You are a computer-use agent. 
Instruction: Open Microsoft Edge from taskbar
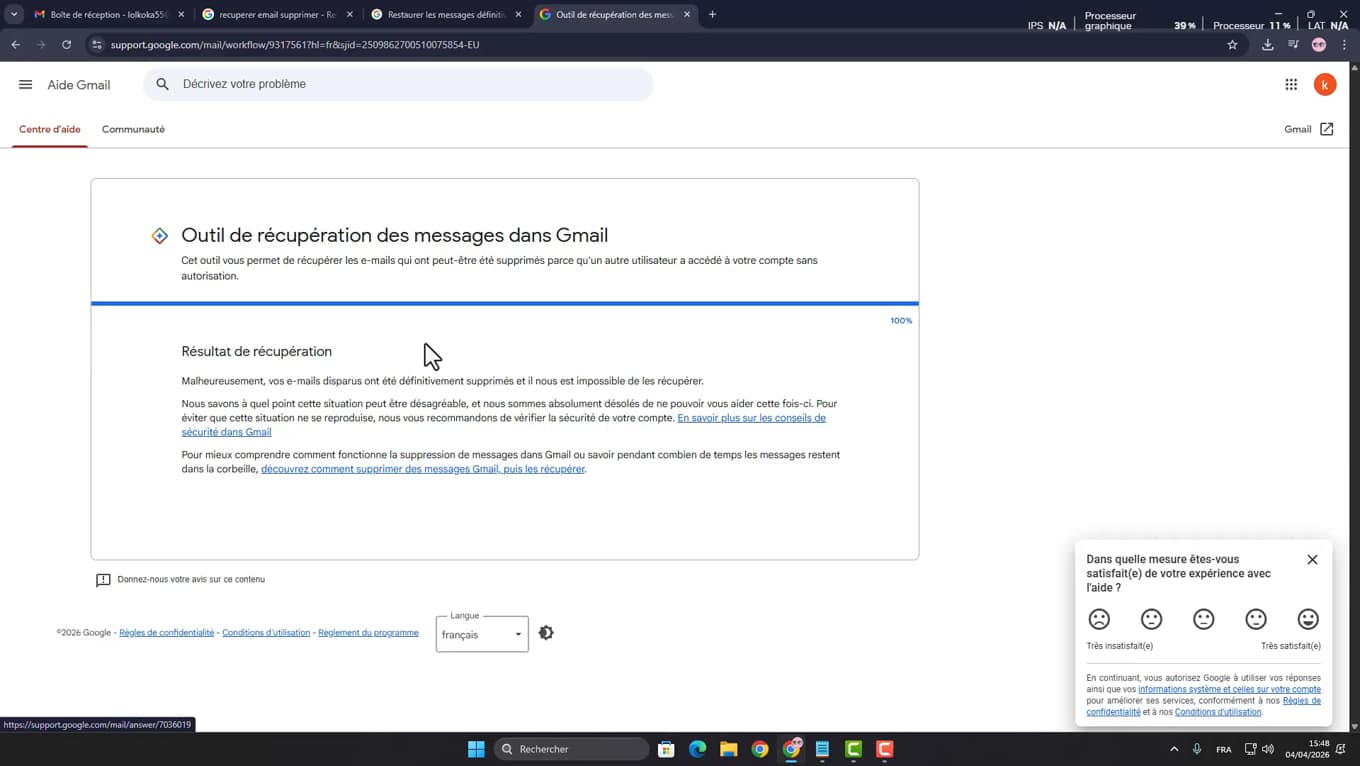pyautogui.click(x=697, y=749)
